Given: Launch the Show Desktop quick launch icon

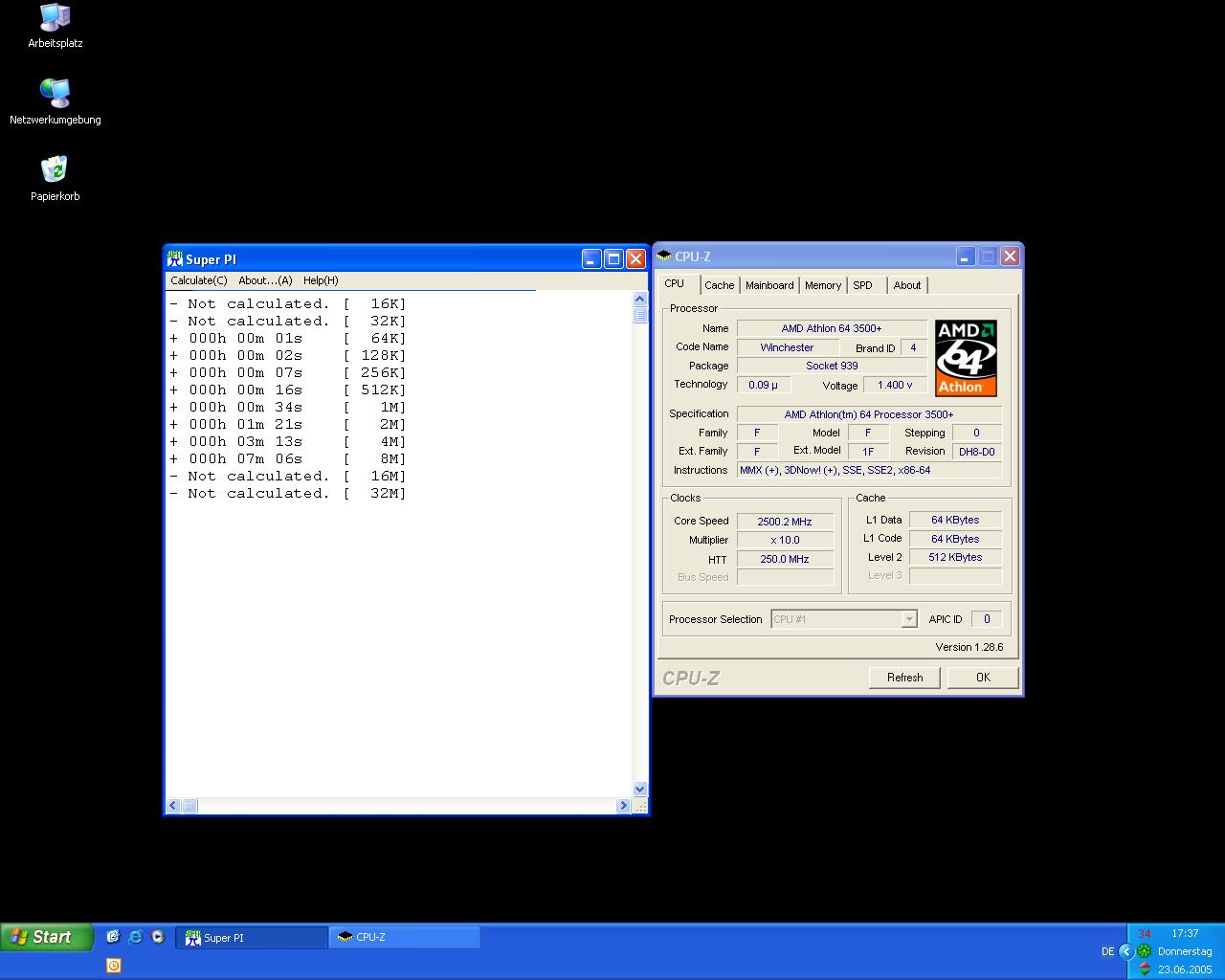Looking at the screenshot, I should point(113,937).
